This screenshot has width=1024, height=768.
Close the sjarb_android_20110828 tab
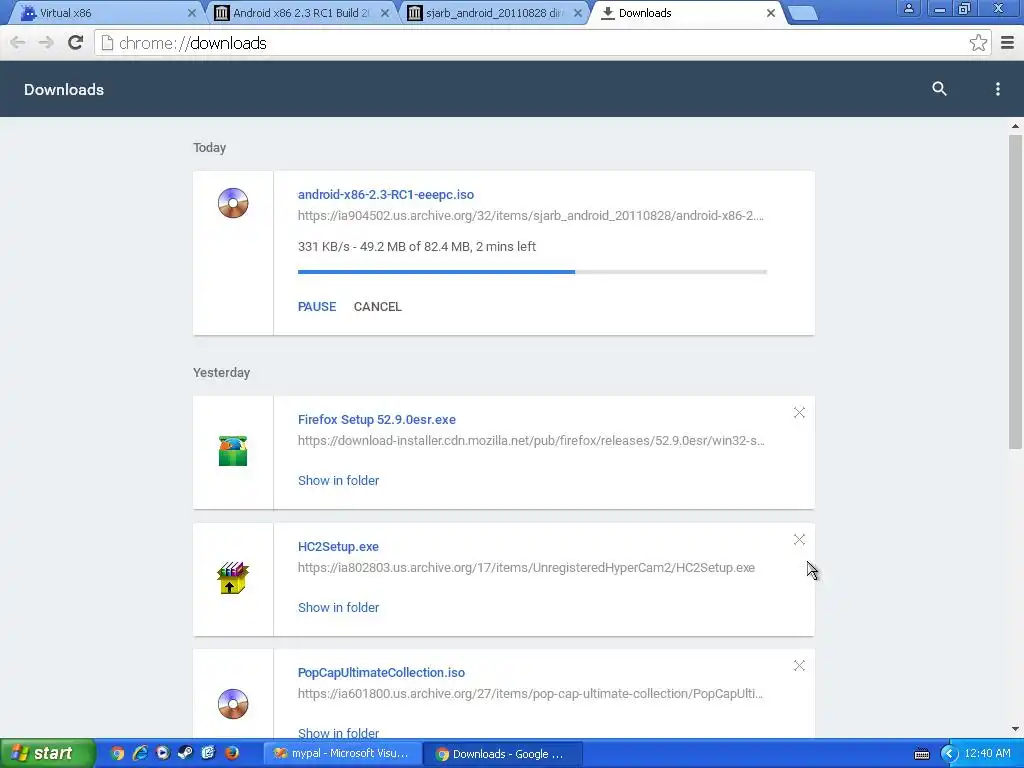[578, 13]
